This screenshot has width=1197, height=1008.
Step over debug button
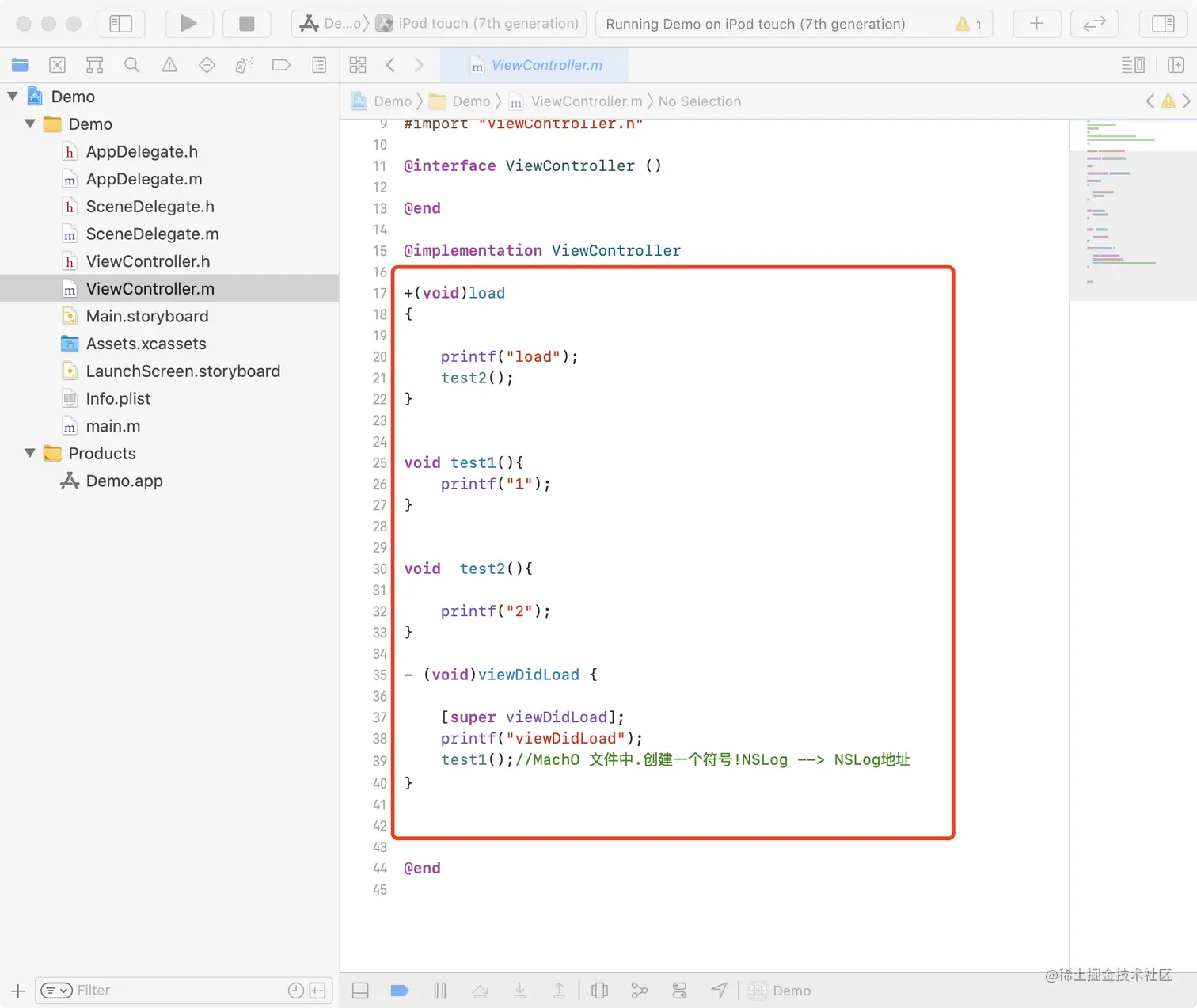point(480,991)
